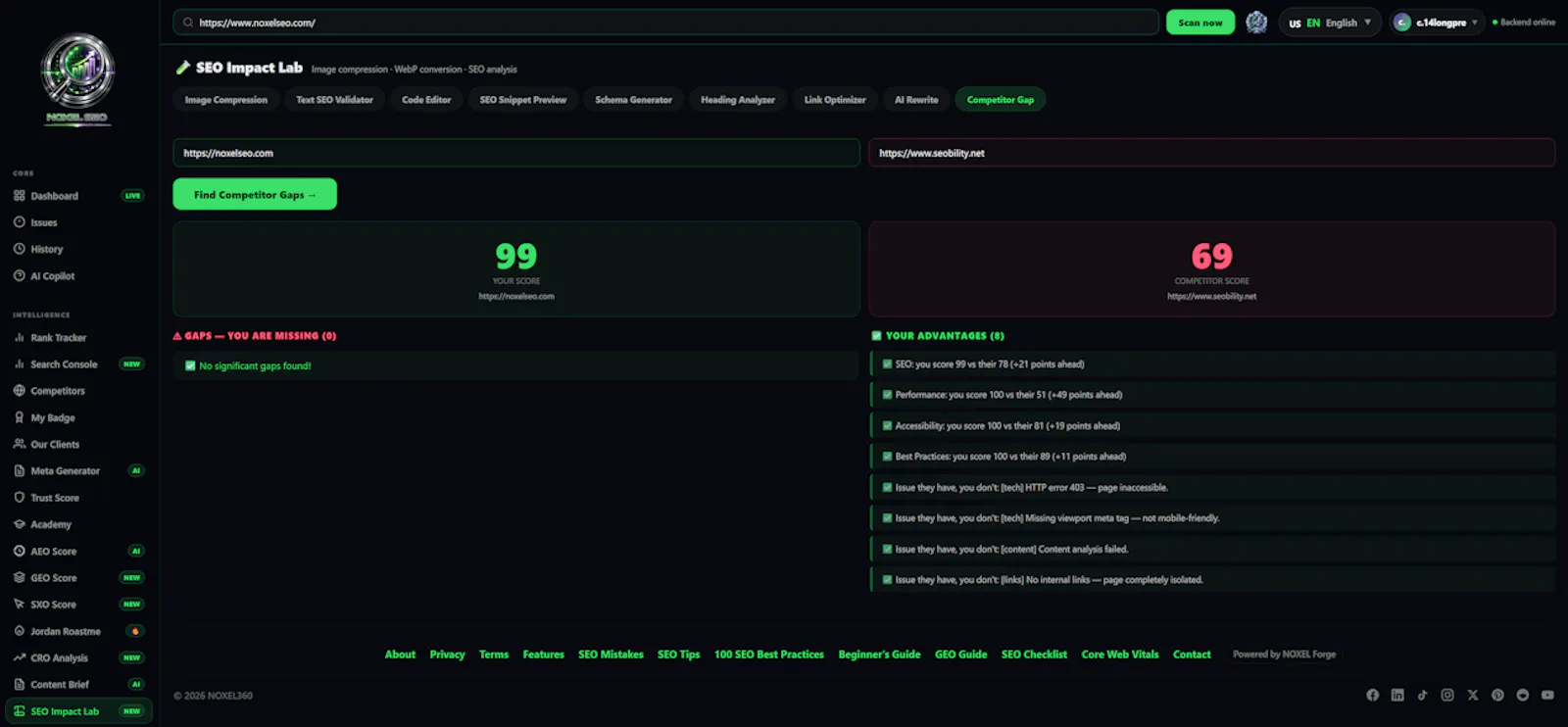
Task: Click the checkbox next to 'No significant gaps found!'
Action: pyautogui.click(x=190, y=365)
